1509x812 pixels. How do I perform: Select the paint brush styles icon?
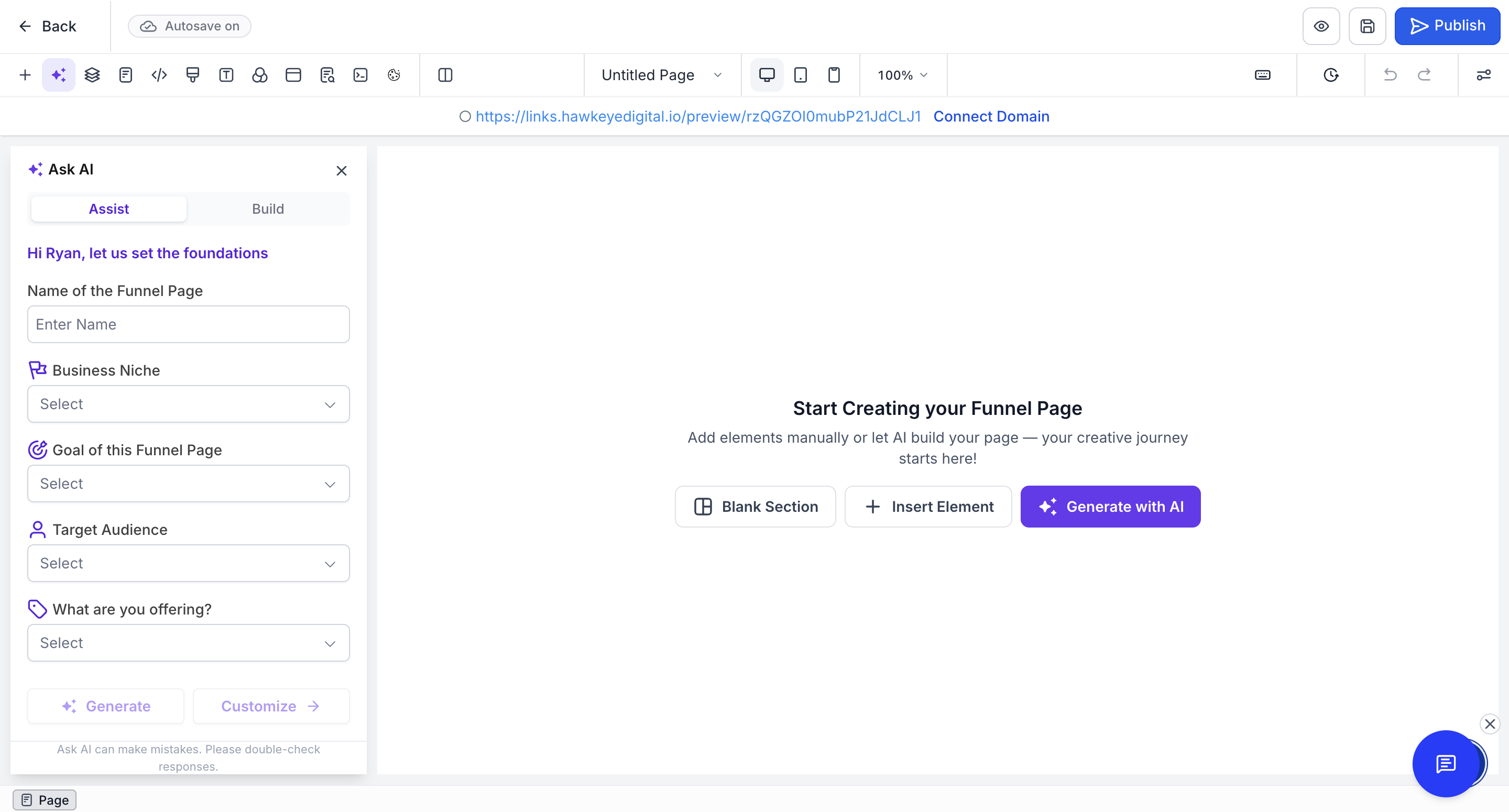click(193, 75)
